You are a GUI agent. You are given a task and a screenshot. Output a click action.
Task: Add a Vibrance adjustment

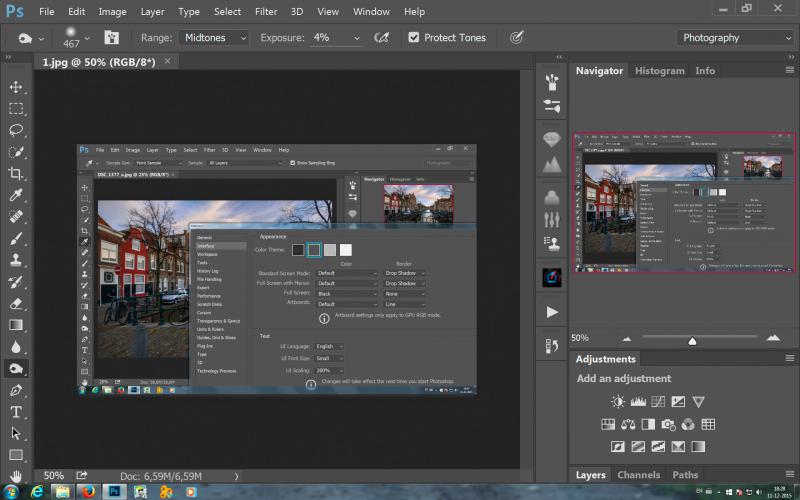pos(698,402)
